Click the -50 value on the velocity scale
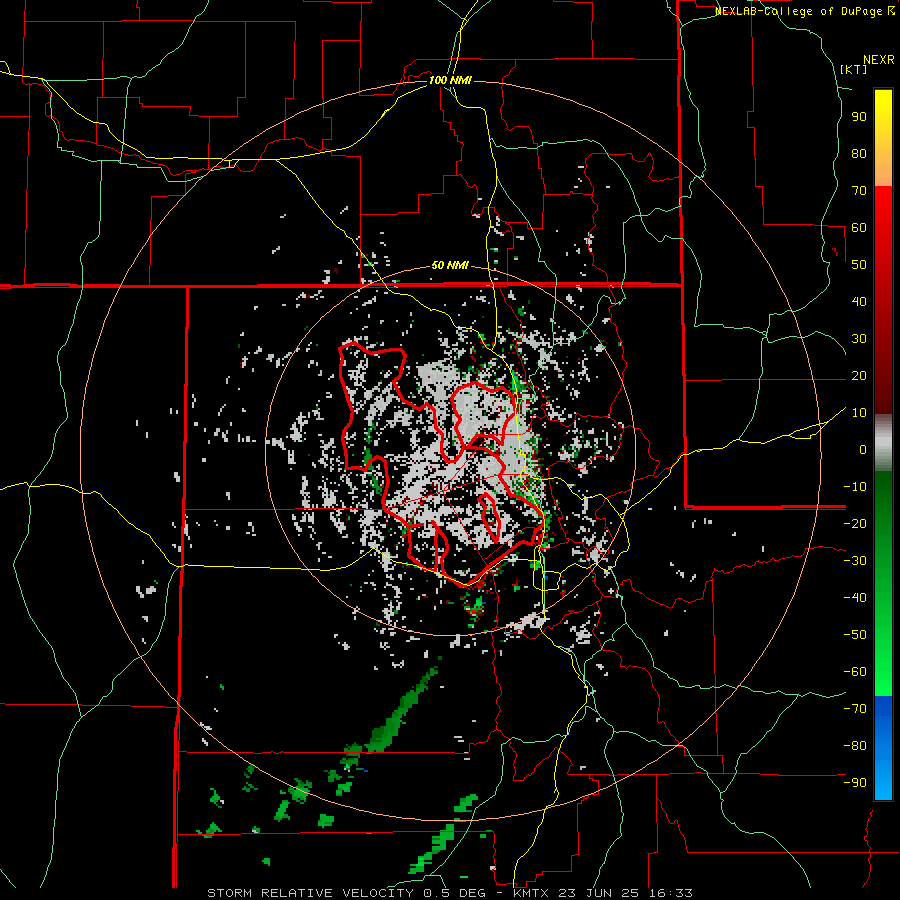The height and width of the screenshot is (900, 900). coord(855,635)
